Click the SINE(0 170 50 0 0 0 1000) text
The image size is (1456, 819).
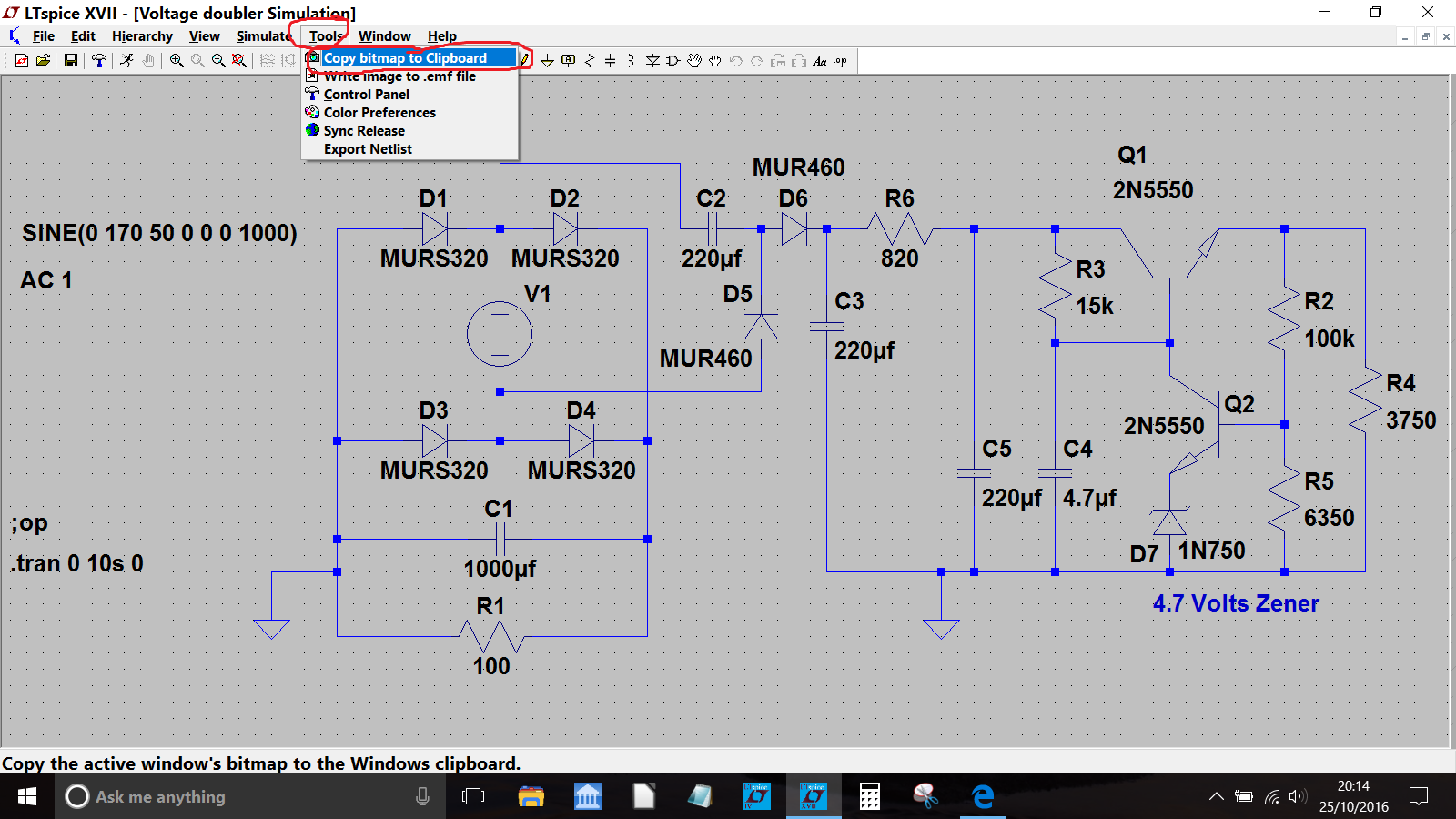159,233
